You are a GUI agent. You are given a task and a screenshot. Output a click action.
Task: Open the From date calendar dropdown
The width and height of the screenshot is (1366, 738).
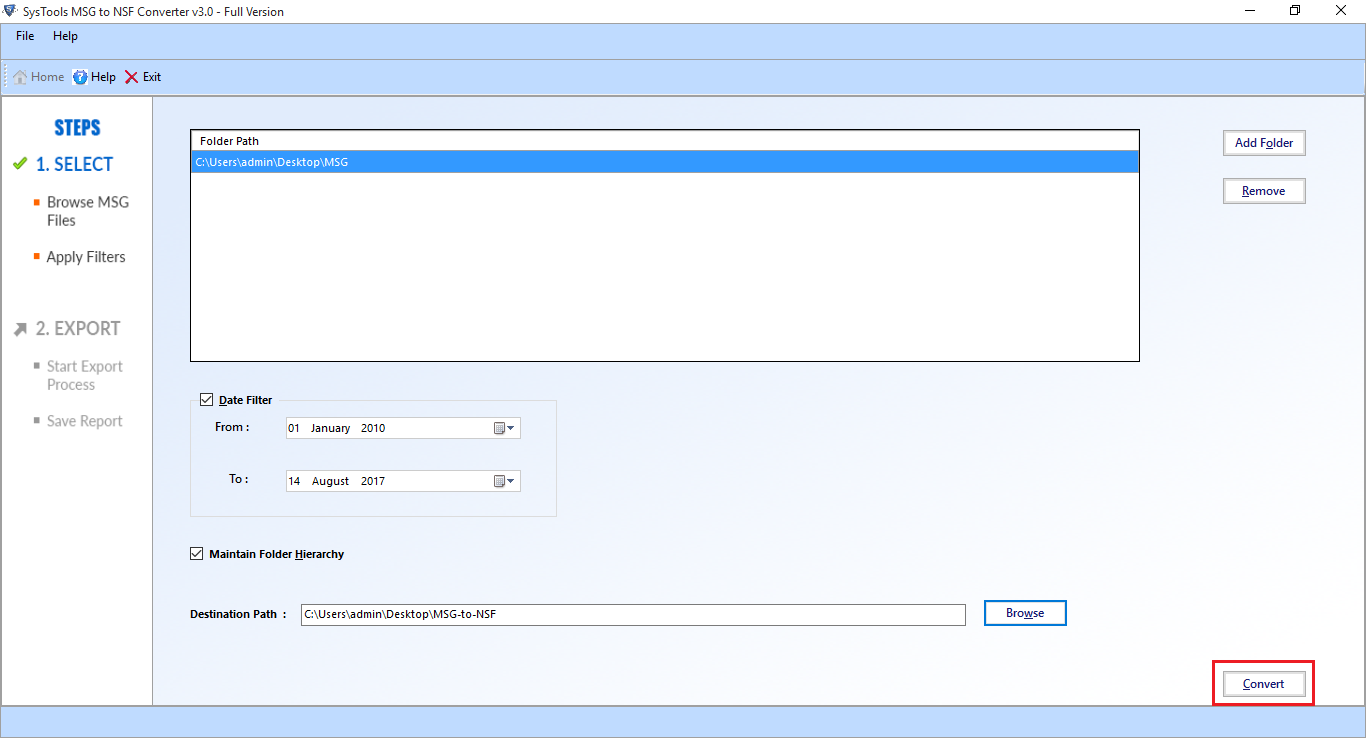click(505, 428)
